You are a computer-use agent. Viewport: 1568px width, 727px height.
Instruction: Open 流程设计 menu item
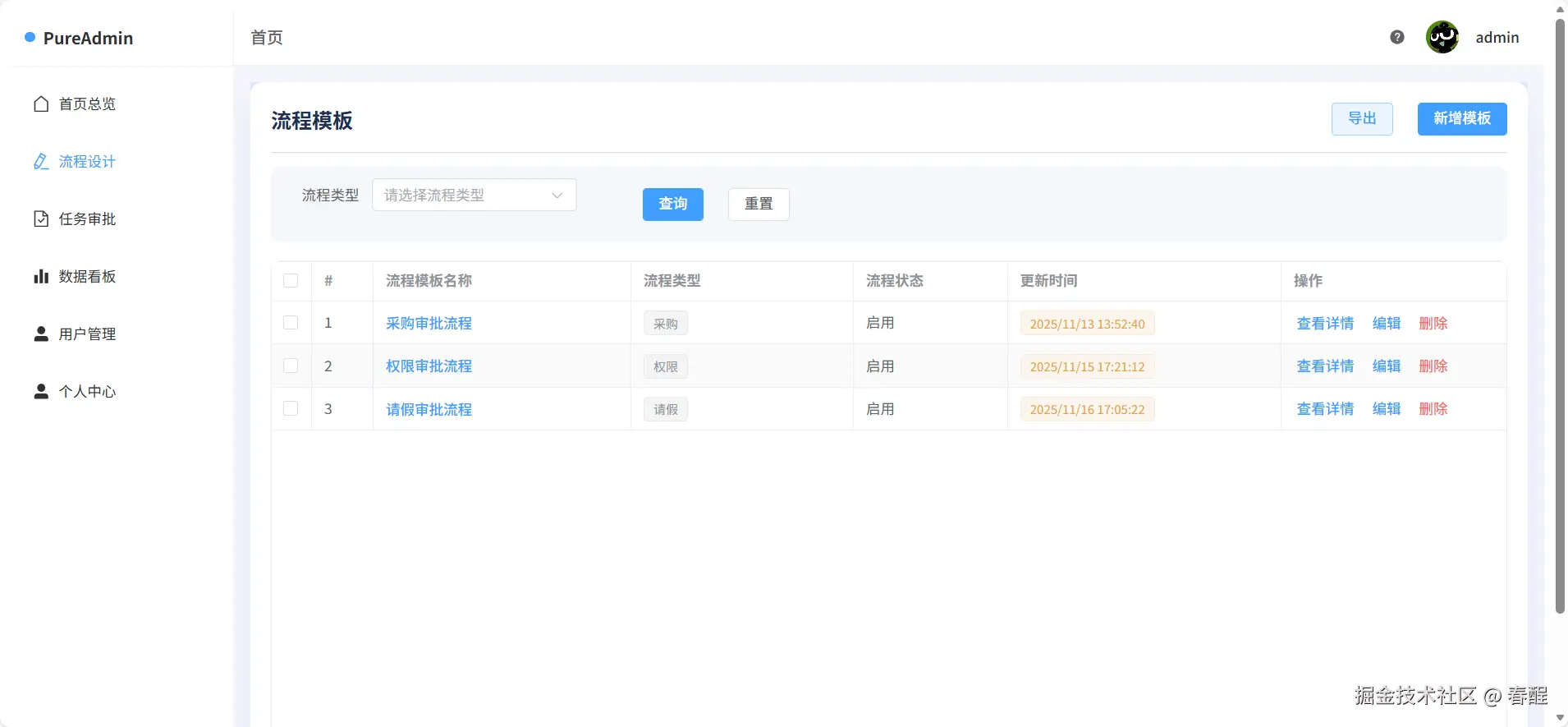87,162
